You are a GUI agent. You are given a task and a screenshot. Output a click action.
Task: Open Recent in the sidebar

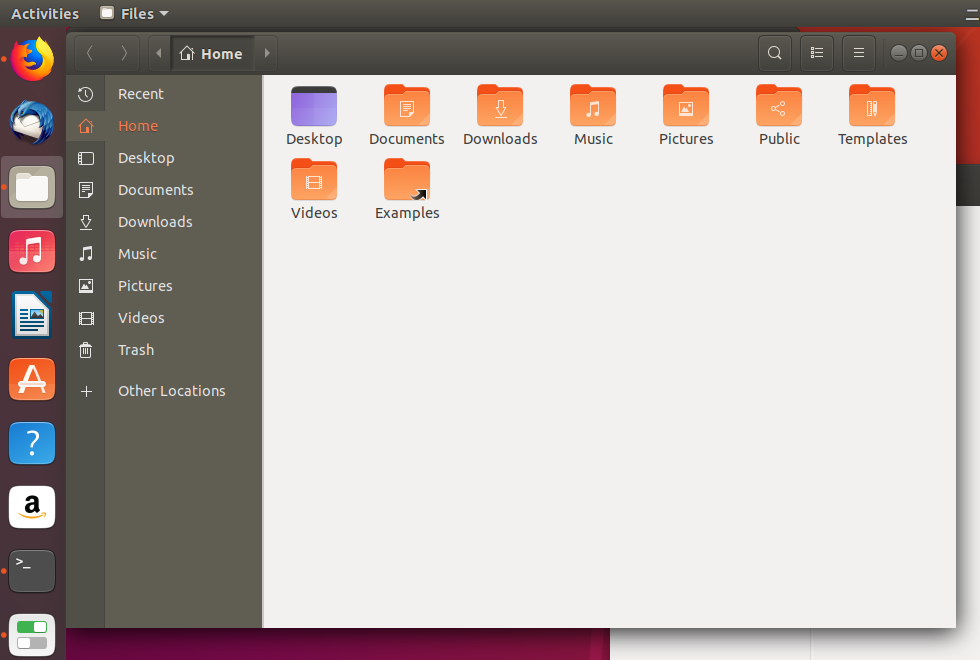164,94
